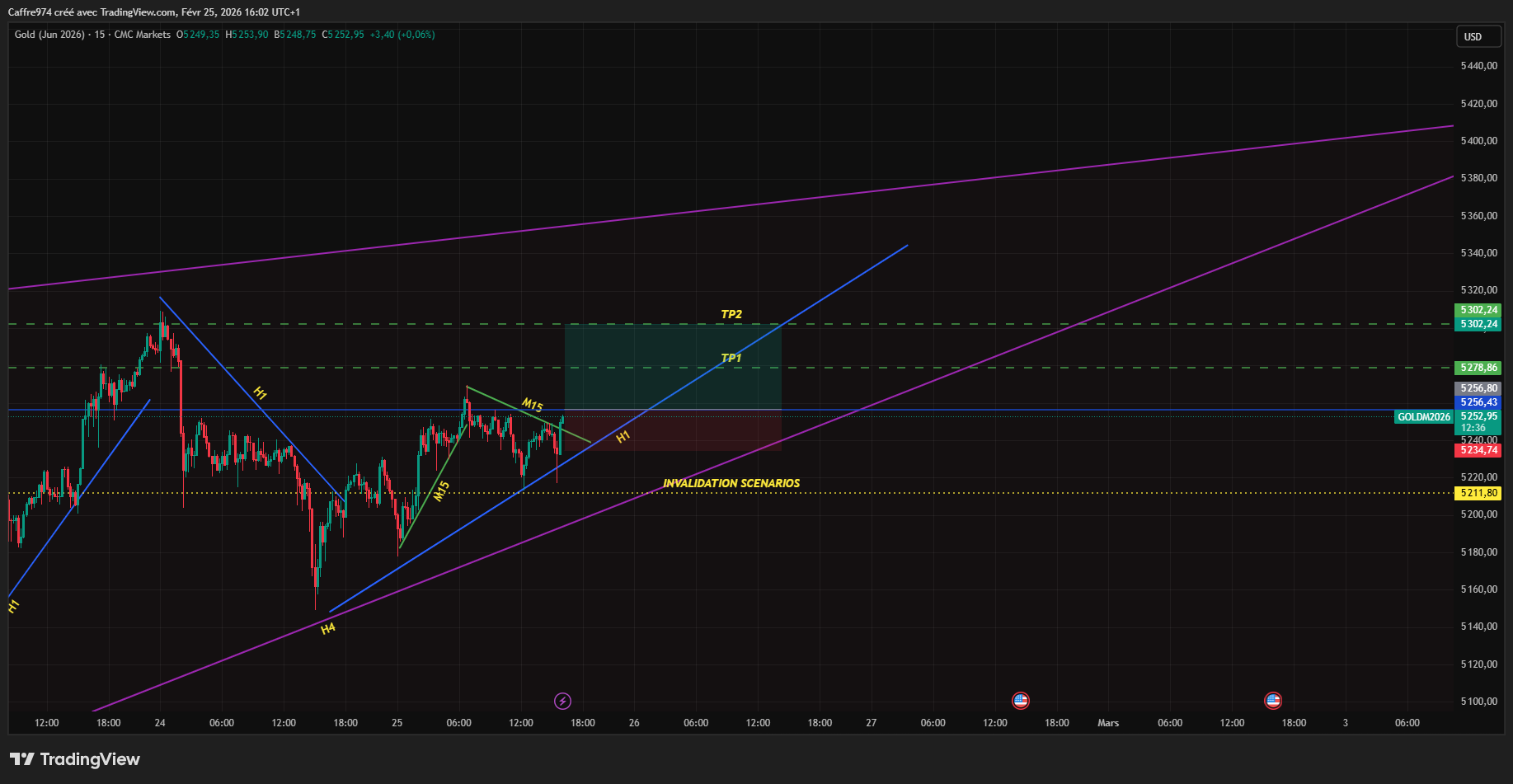Screen dimensions: 1513x784
Task: Click the 5211,80 yellow price label
Action: tap(1478, 493)
